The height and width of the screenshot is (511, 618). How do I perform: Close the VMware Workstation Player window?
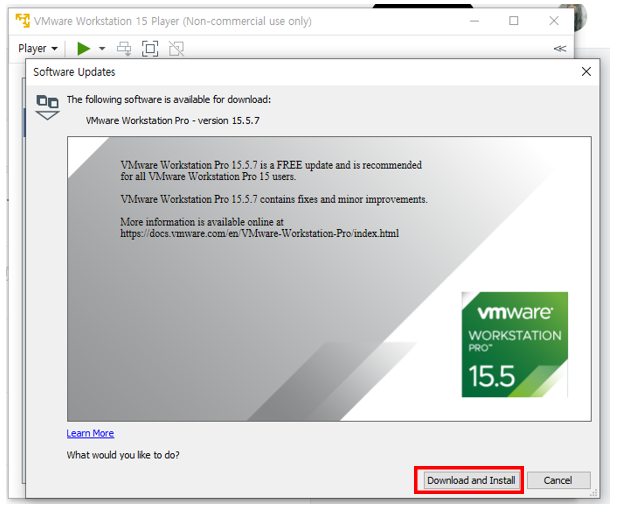point(554,21)
